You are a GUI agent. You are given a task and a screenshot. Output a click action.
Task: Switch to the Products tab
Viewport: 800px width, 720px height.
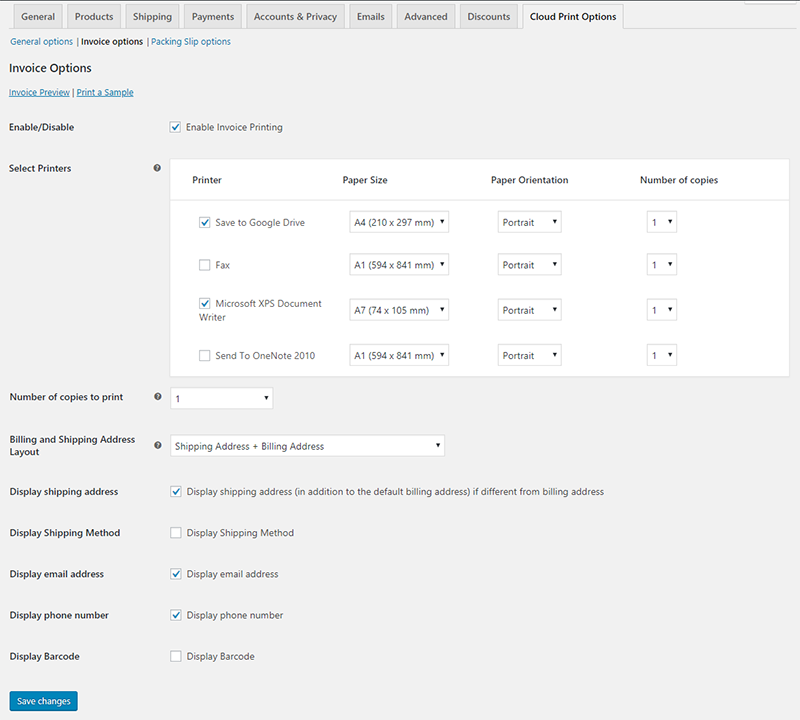[x=94, y=16]
